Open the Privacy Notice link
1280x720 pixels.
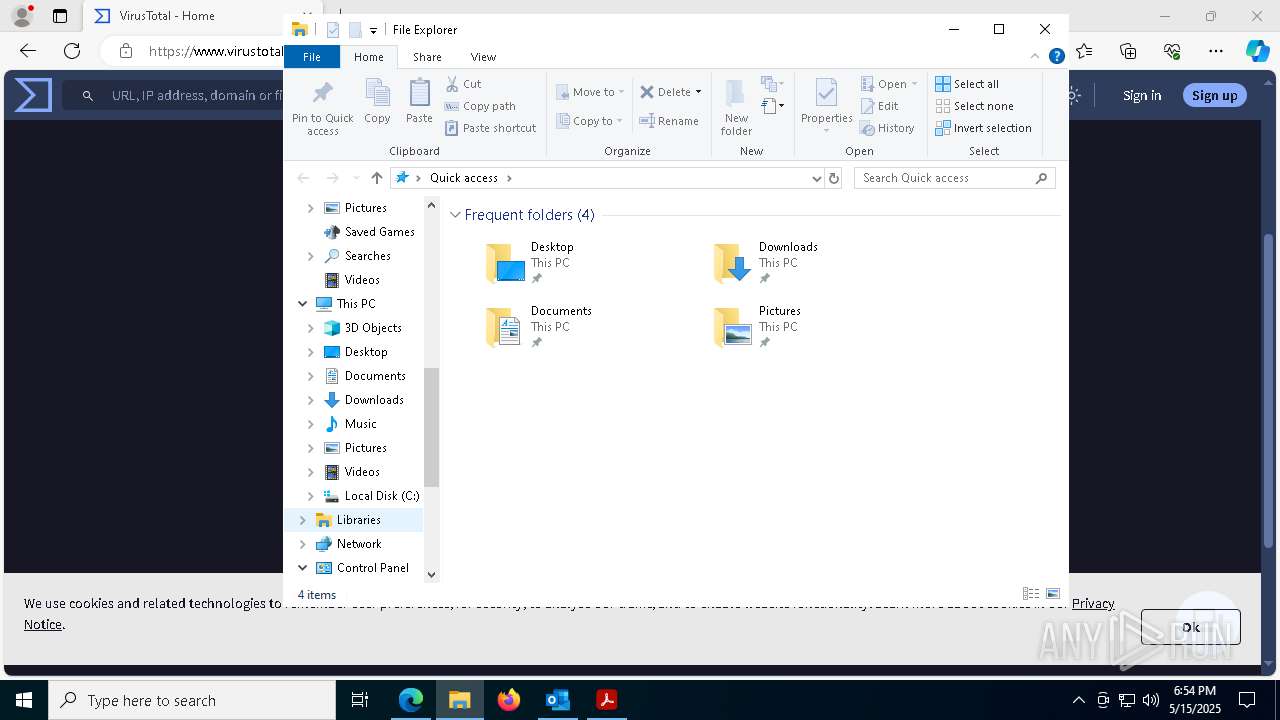pos(1093,603)
